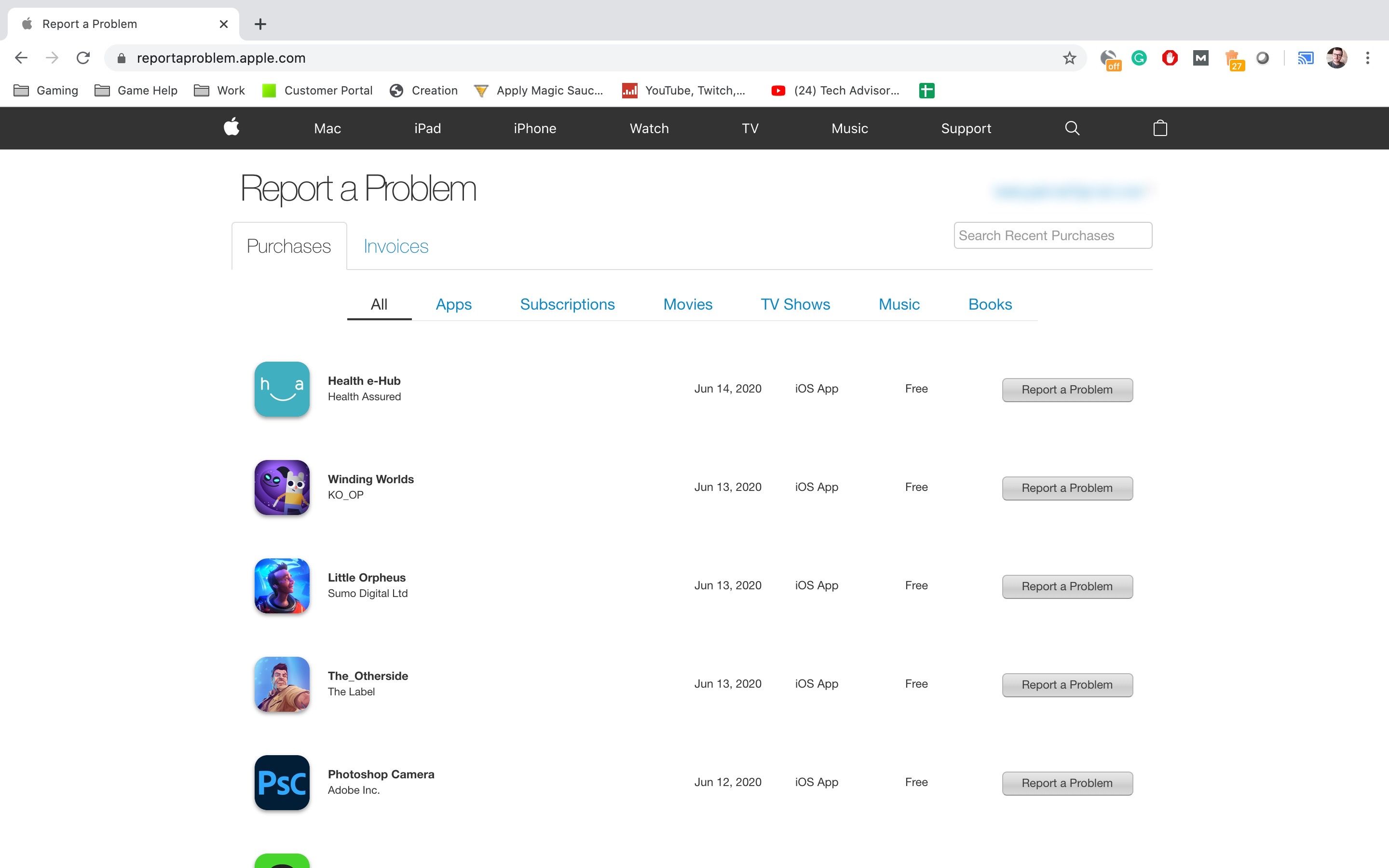Screen dimensions: 1389x868
Task: Open the Game Help bookmarks folder
Action: [x=136, y=91]
